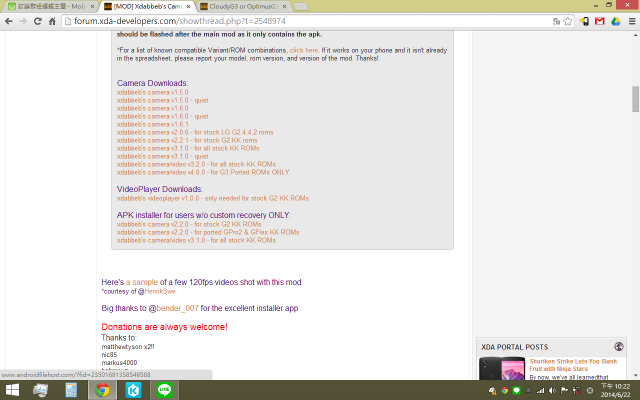Download xdabbeb's camera v1.5.0
Viewport: 640px width, 400px height.
click(153, 92)
